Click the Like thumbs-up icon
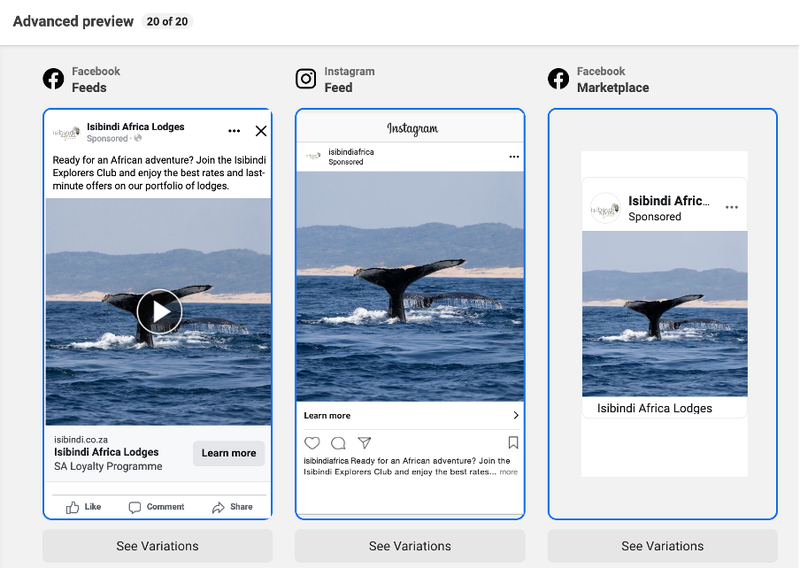Image resolution: width=800 pixels, height=568 pixels. [x=73, y=507]
